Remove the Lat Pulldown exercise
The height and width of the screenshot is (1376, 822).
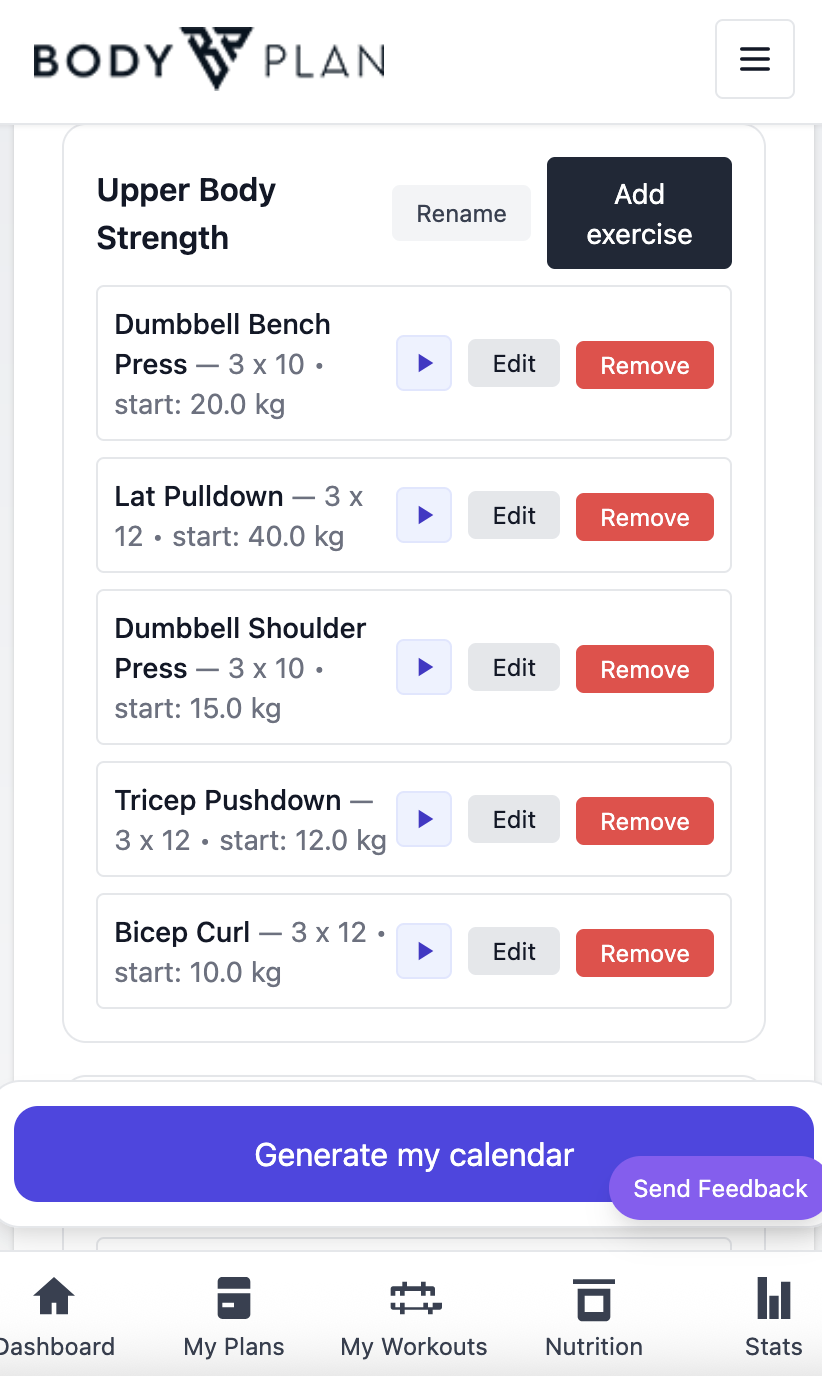pos(644,517)
